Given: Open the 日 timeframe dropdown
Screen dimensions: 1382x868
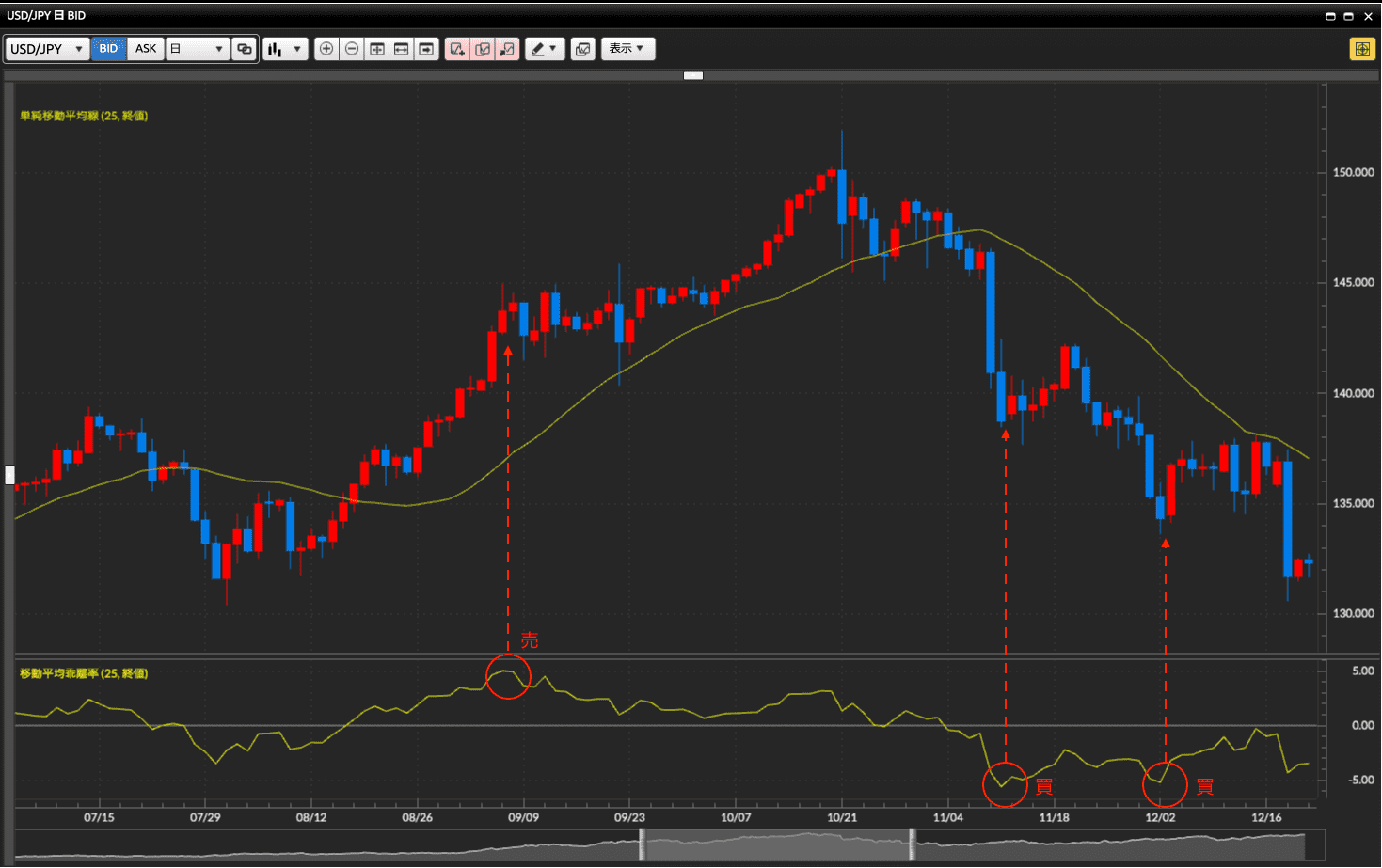Looking at the screenshot, I should tap(198, 49).
